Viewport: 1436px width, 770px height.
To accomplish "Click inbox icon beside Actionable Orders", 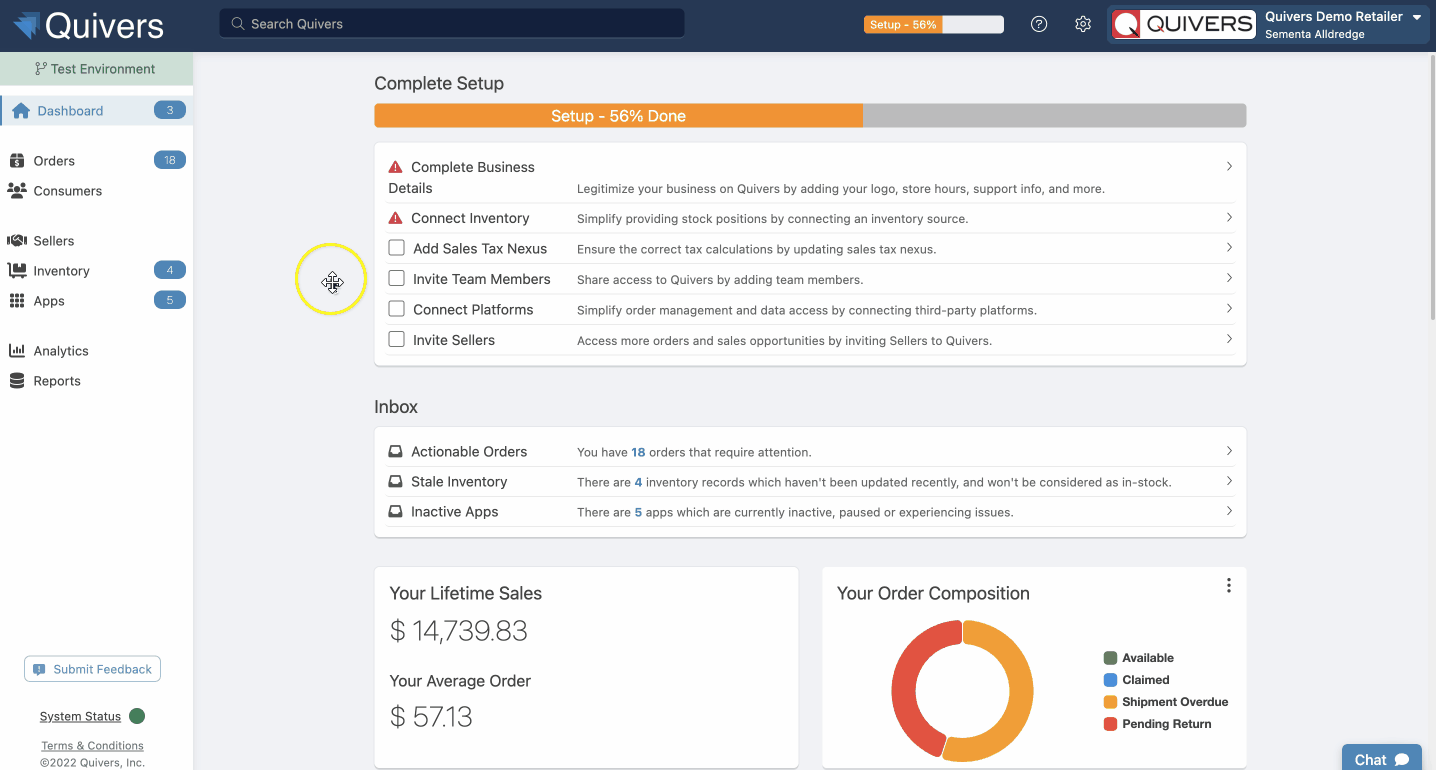I will [396, 451].
